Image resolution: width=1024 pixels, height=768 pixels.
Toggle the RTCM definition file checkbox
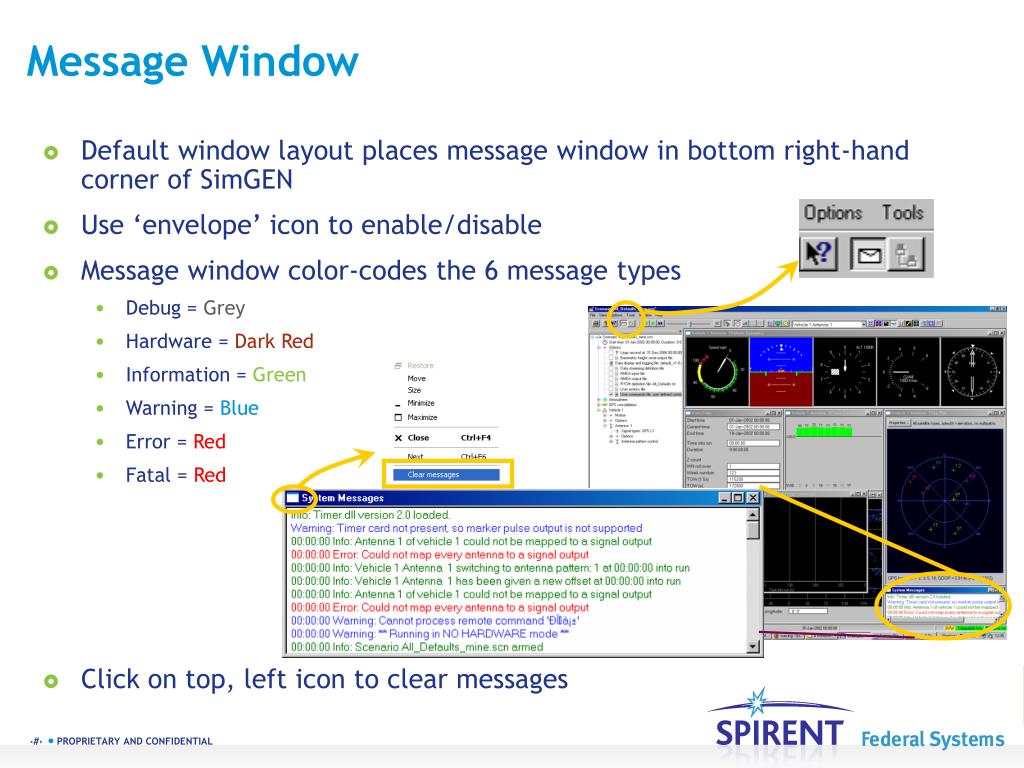tap(611, 384)
